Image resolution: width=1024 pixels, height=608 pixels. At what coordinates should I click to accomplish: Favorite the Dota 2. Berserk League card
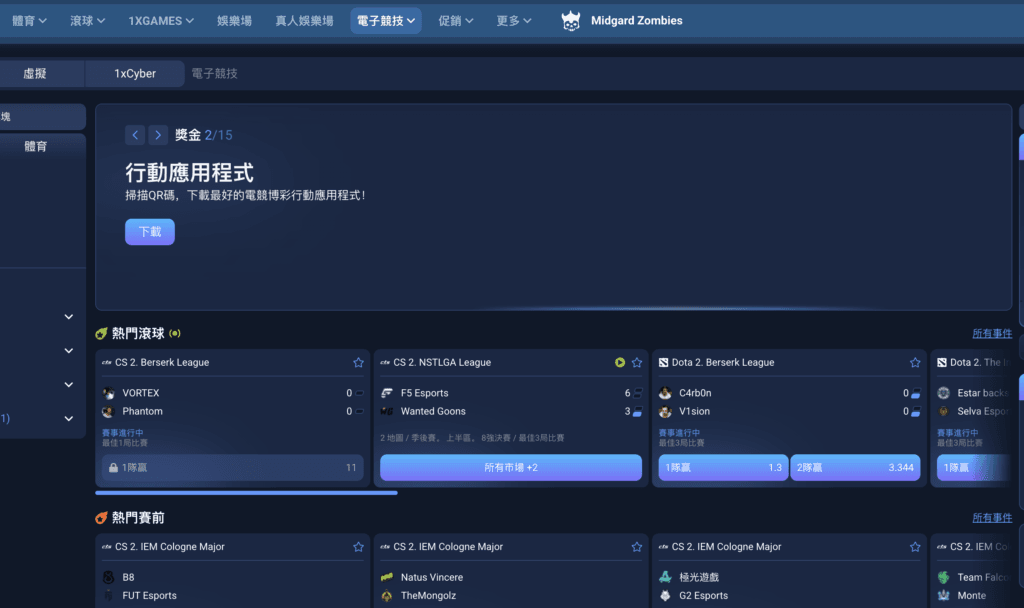tap(915, 362)
